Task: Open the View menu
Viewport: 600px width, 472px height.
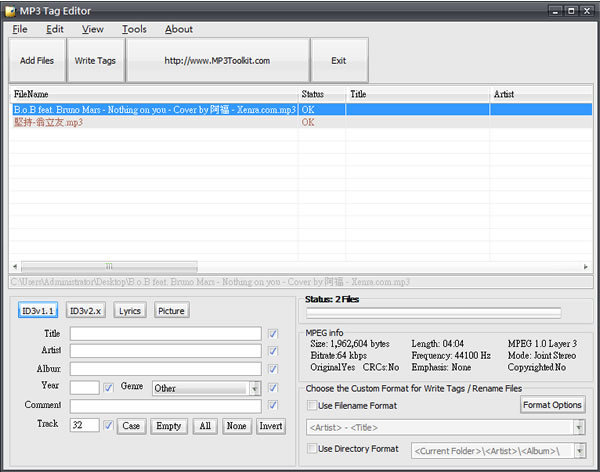Action: pyautogui.click(x=93, y=29)
